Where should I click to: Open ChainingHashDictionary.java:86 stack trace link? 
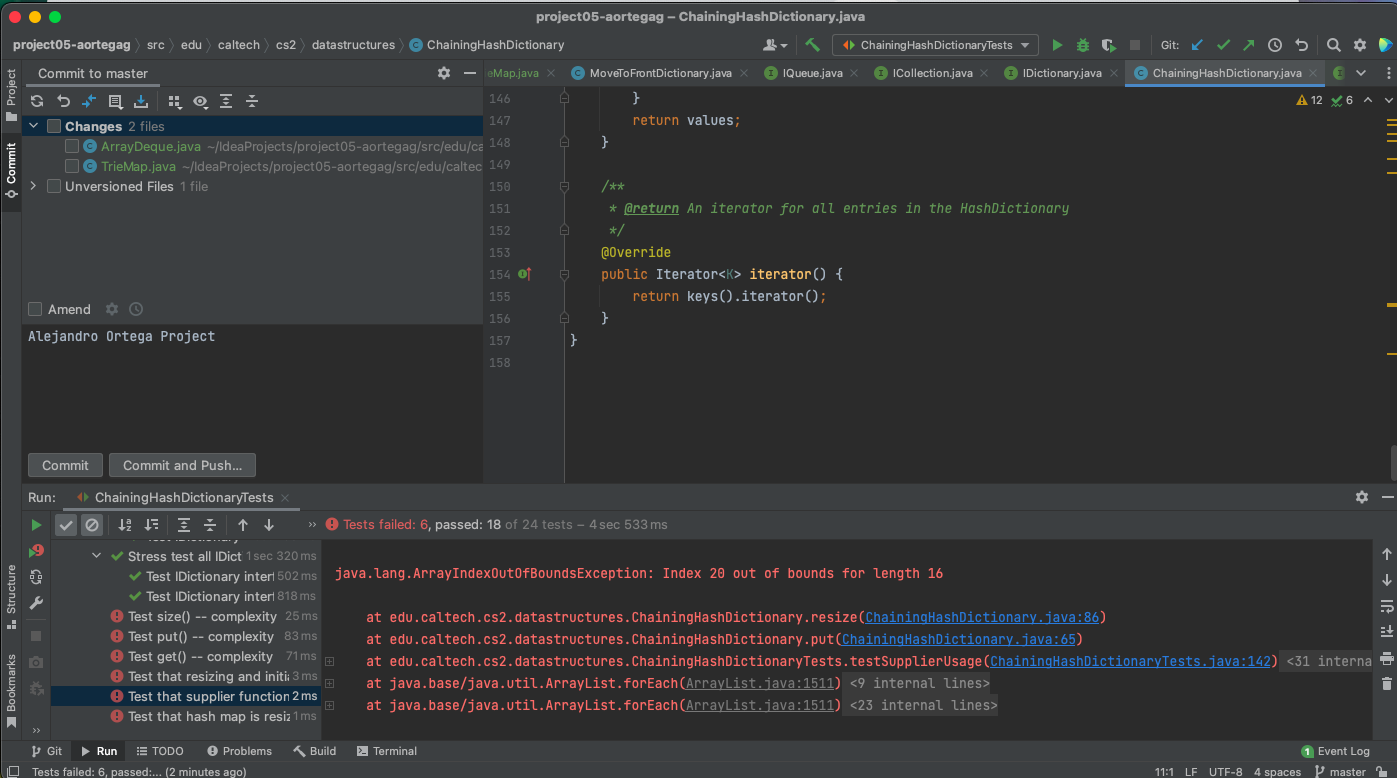982,617
